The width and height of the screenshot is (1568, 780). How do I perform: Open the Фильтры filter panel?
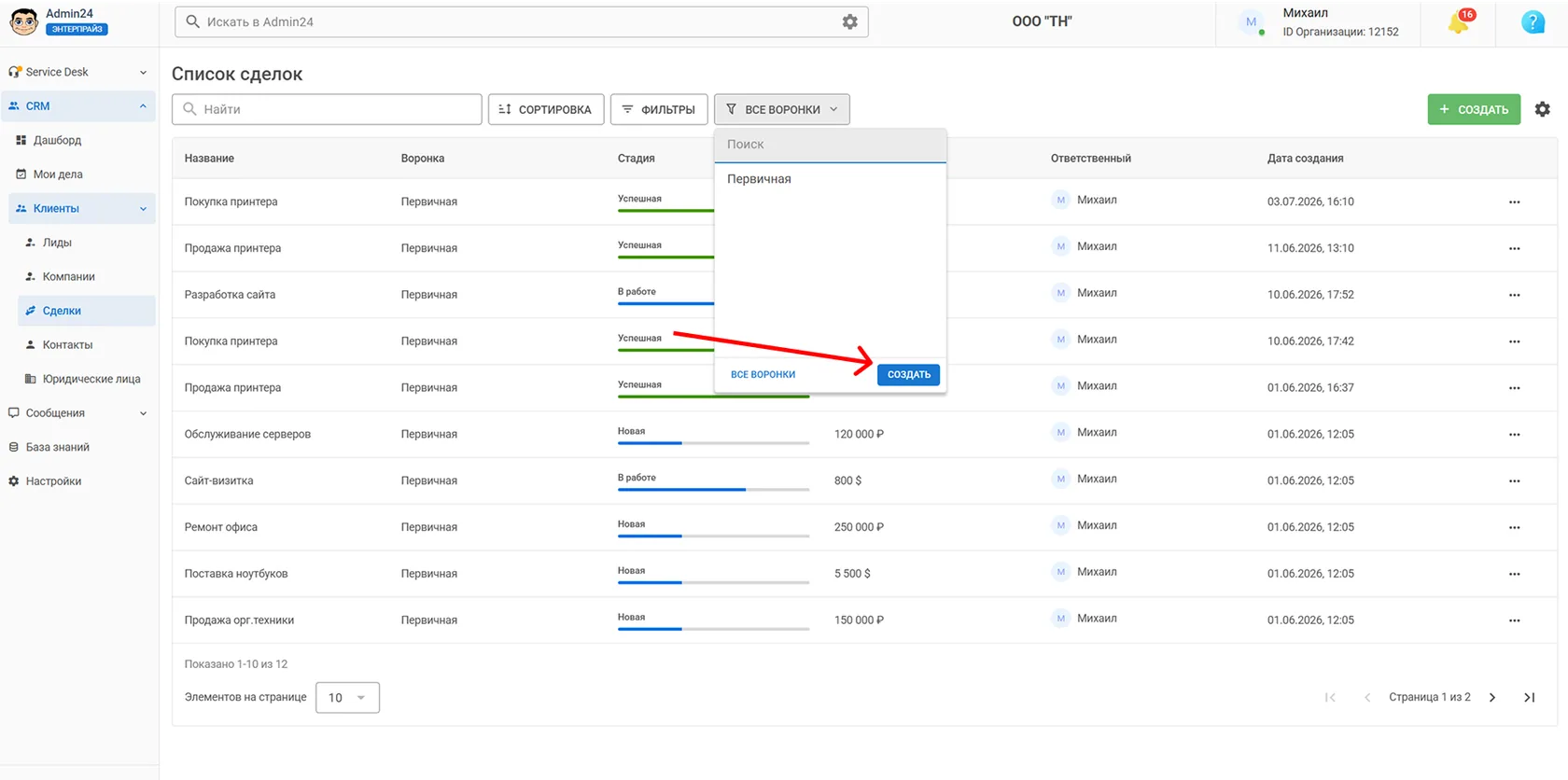click(x=659, y=109)
